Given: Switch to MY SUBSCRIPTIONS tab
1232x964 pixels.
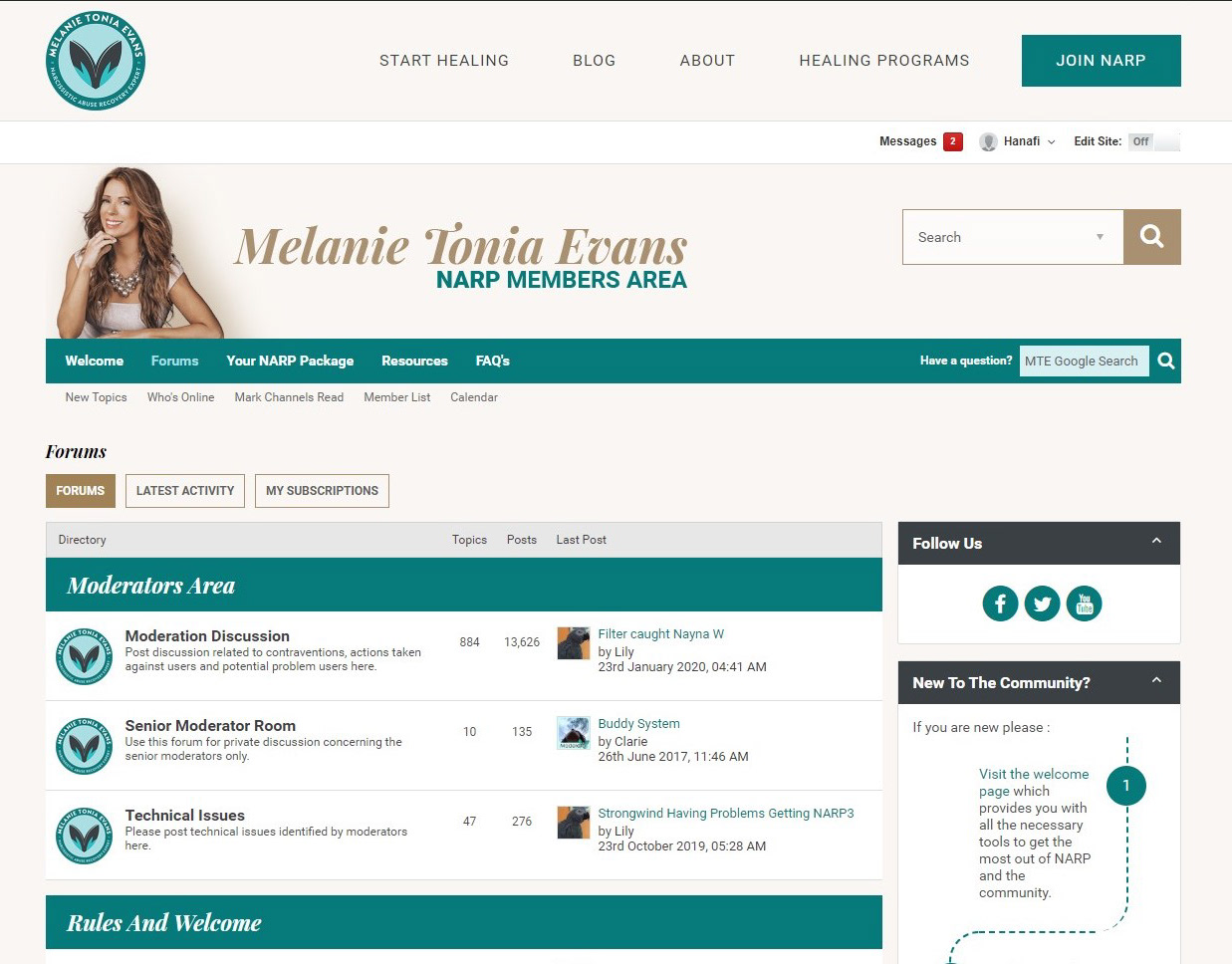Looking at the screenshot, I should 322,491.
